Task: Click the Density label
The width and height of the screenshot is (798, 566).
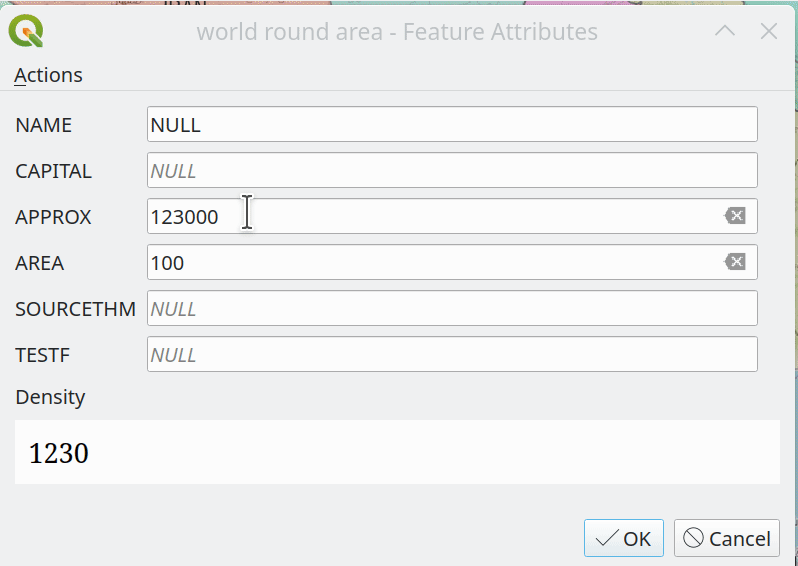Action: coord(50,397)
